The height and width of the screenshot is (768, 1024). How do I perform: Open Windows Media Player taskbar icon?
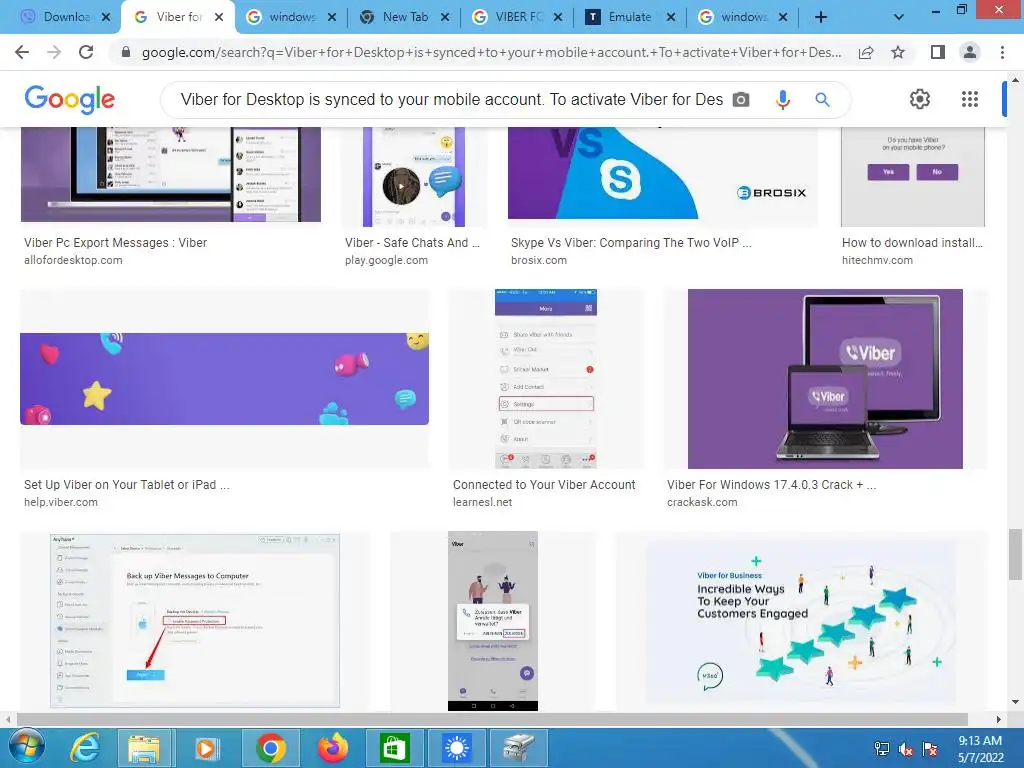tap(206, 748)
